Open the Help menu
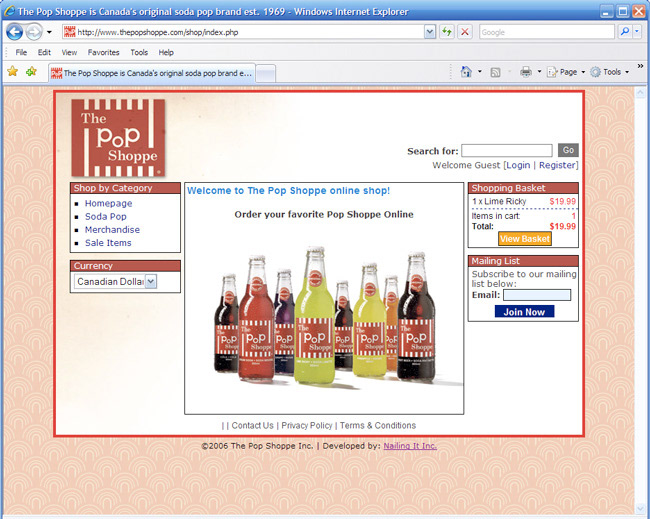Screen dimensions: 650x519 166,52
